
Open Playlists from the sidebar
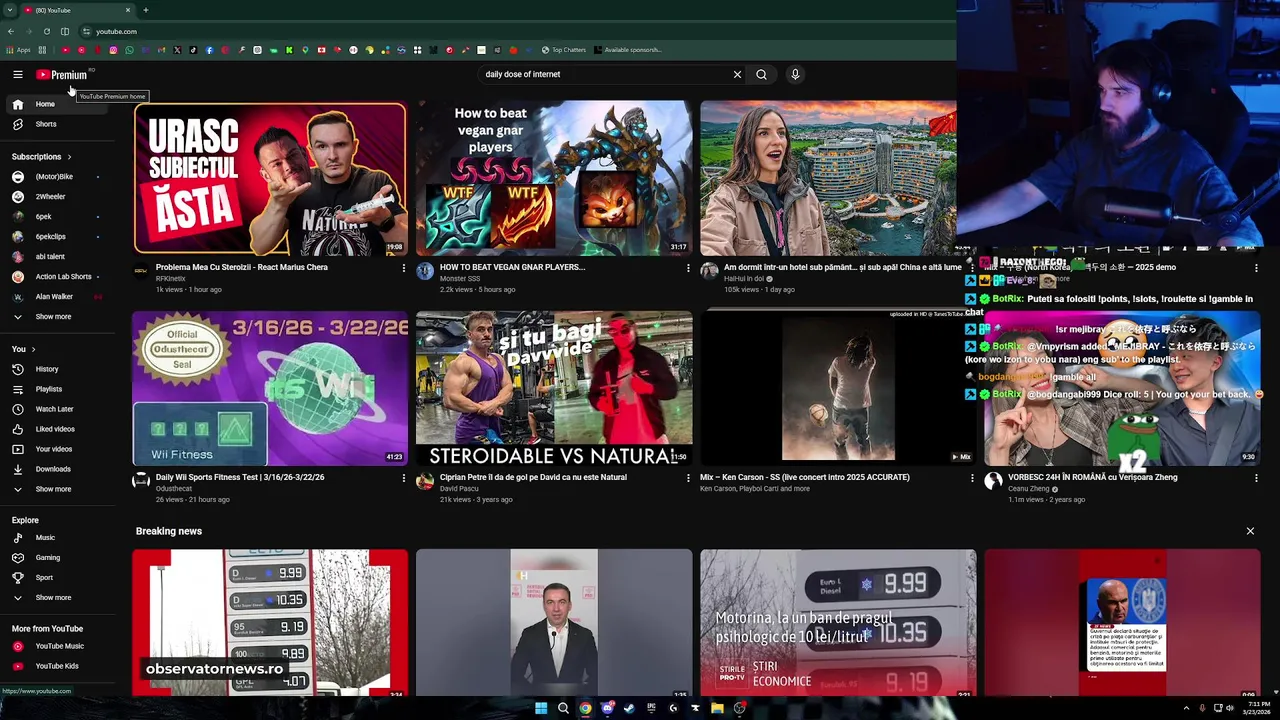click(59, 389)
